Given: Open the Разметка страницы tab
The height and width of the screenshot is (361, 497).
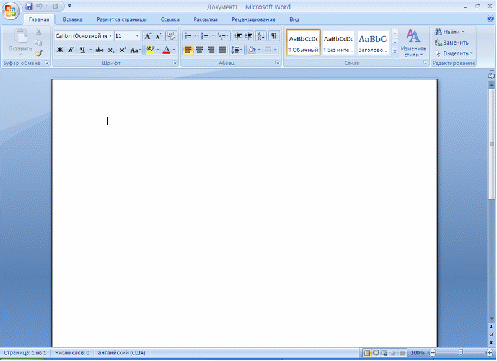Looking at the screenshot, I should point(121,20).
